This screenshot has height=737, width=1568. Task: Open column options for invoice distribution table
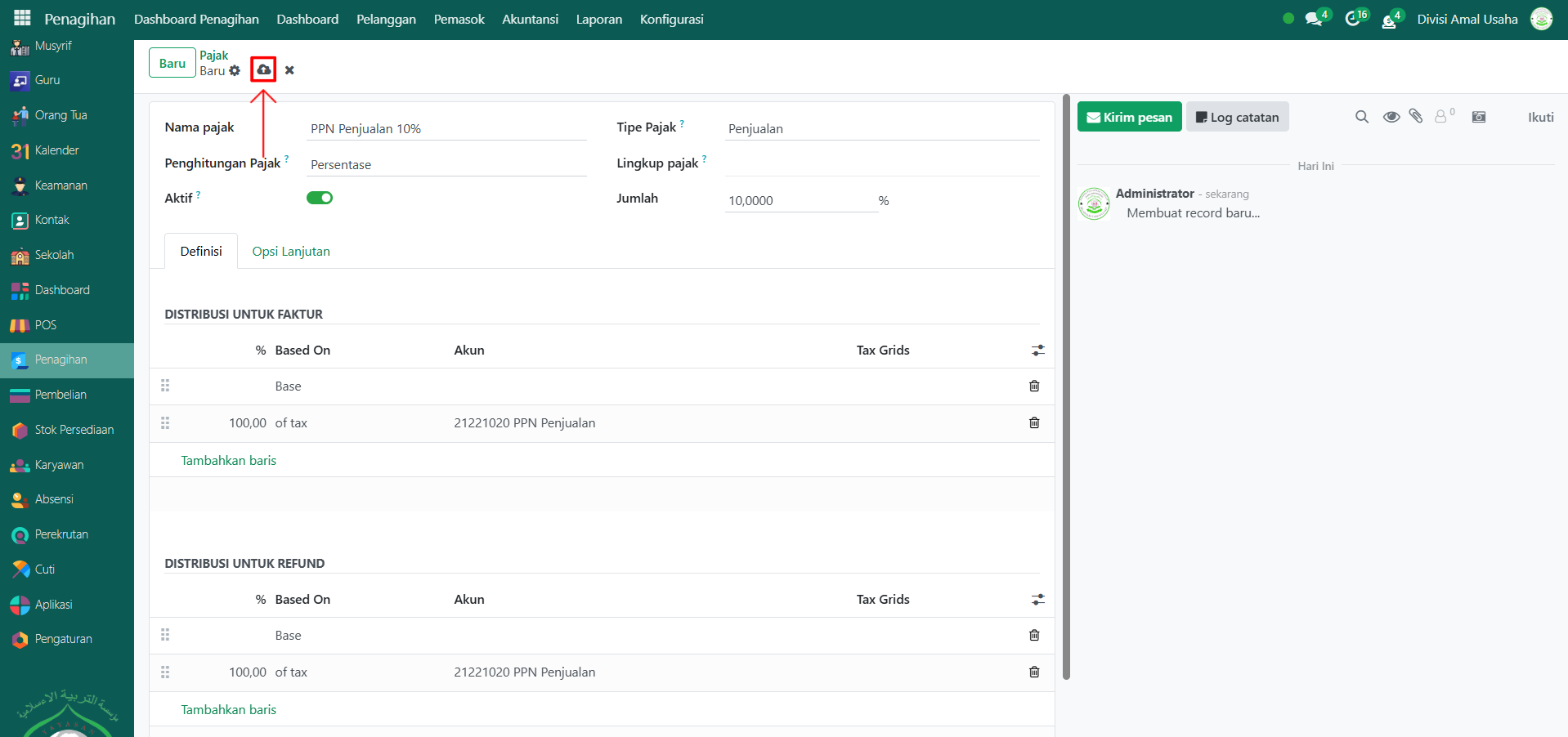tap(1037, 351)
